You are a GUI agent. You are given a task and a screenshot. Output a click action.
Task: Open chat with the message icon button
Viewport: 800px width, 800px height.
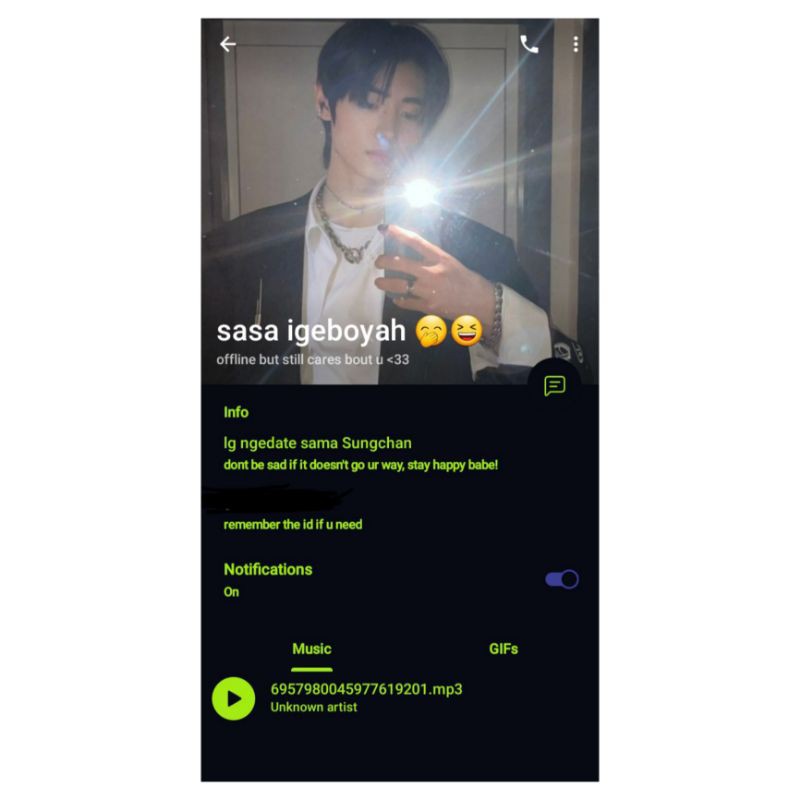tap(555, 386)
